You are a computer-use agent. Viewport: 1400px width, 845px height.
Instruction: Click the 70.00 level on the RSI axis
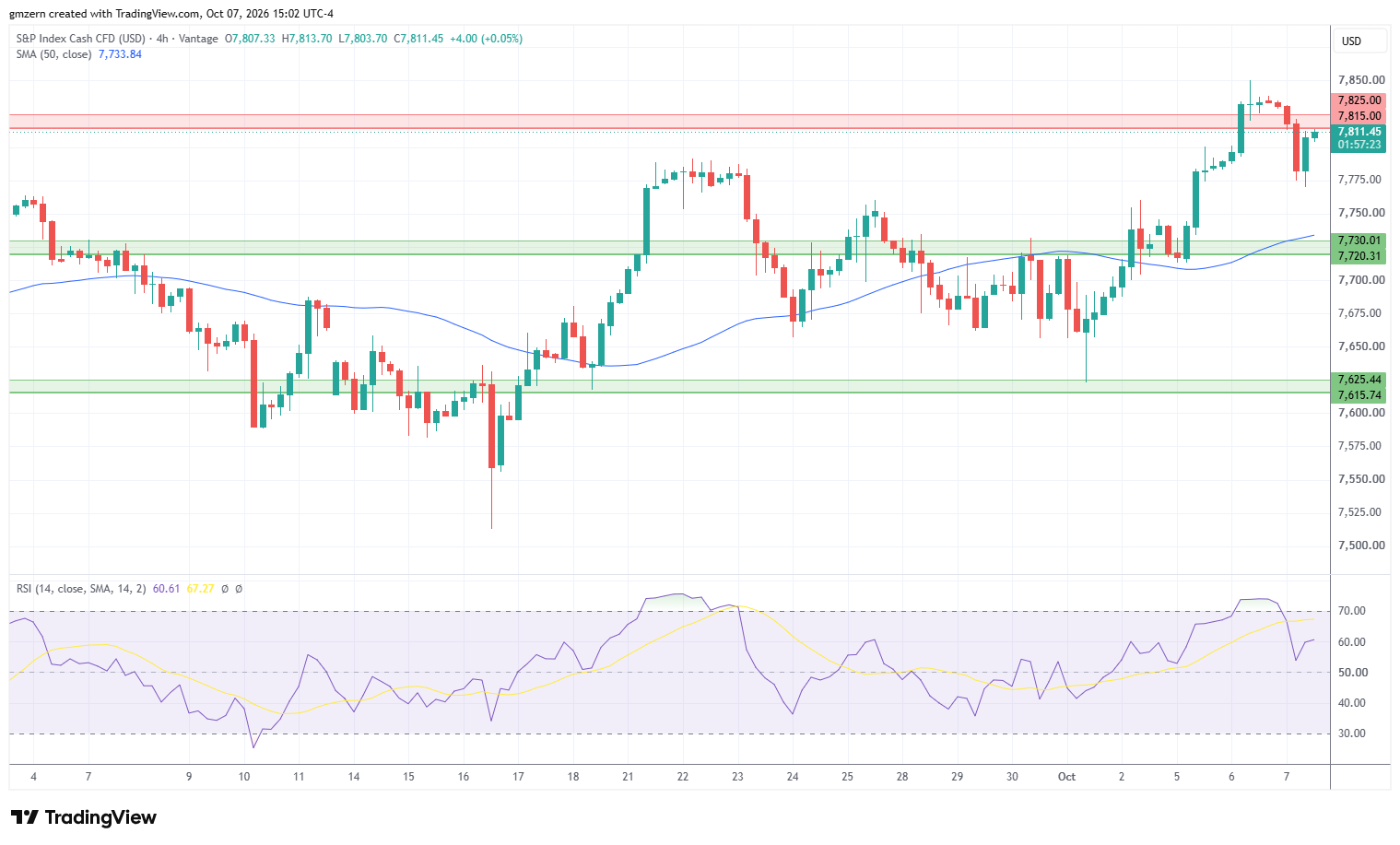[x=1352, y=611]
